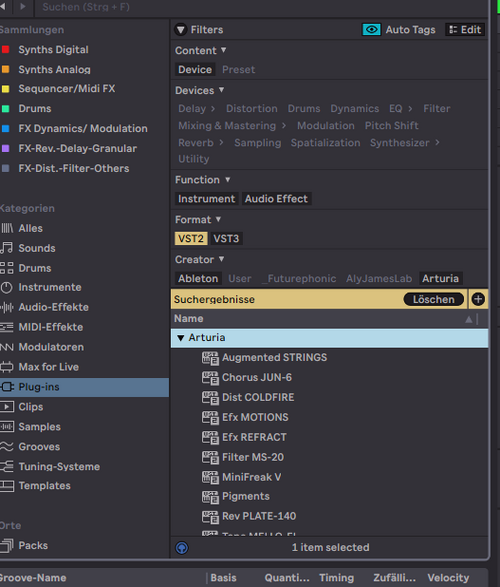Open the Templates category icon
The image size is (500, 587).
[x=7, y=486]
